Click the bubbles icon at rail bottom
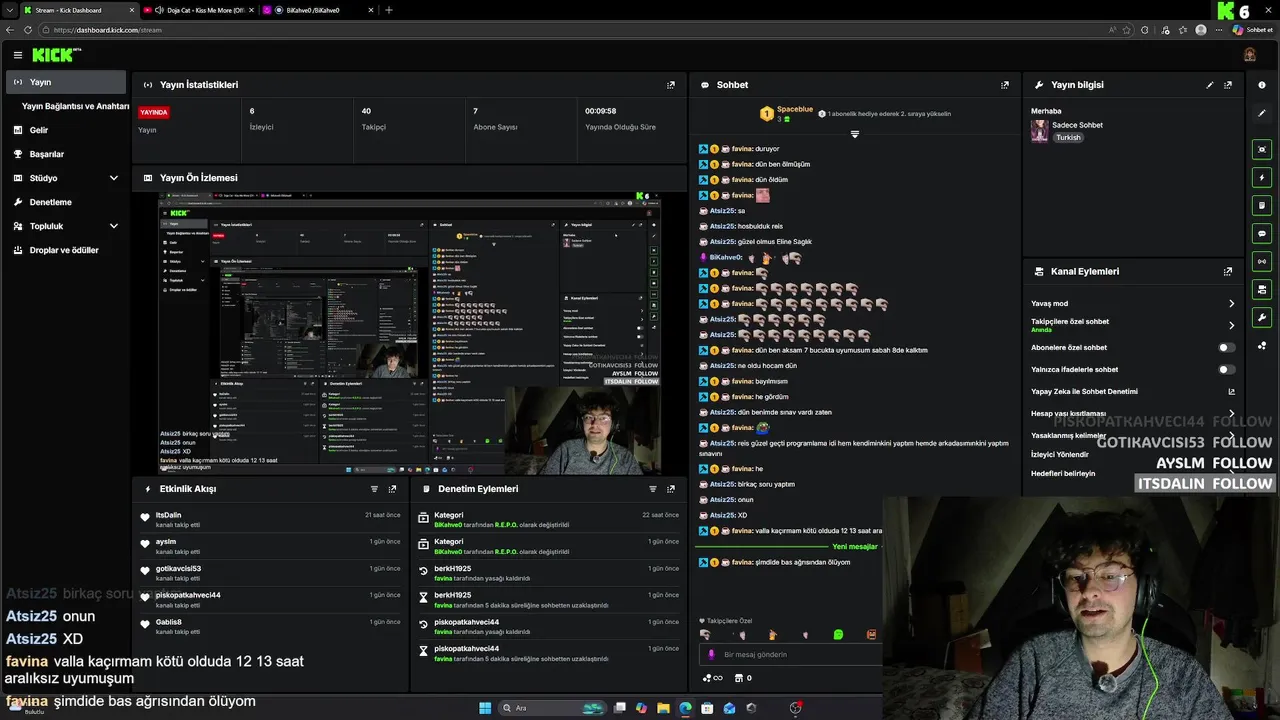Screen dimensions: 1280x720 pyautogui.click(x=1262, y=346)
